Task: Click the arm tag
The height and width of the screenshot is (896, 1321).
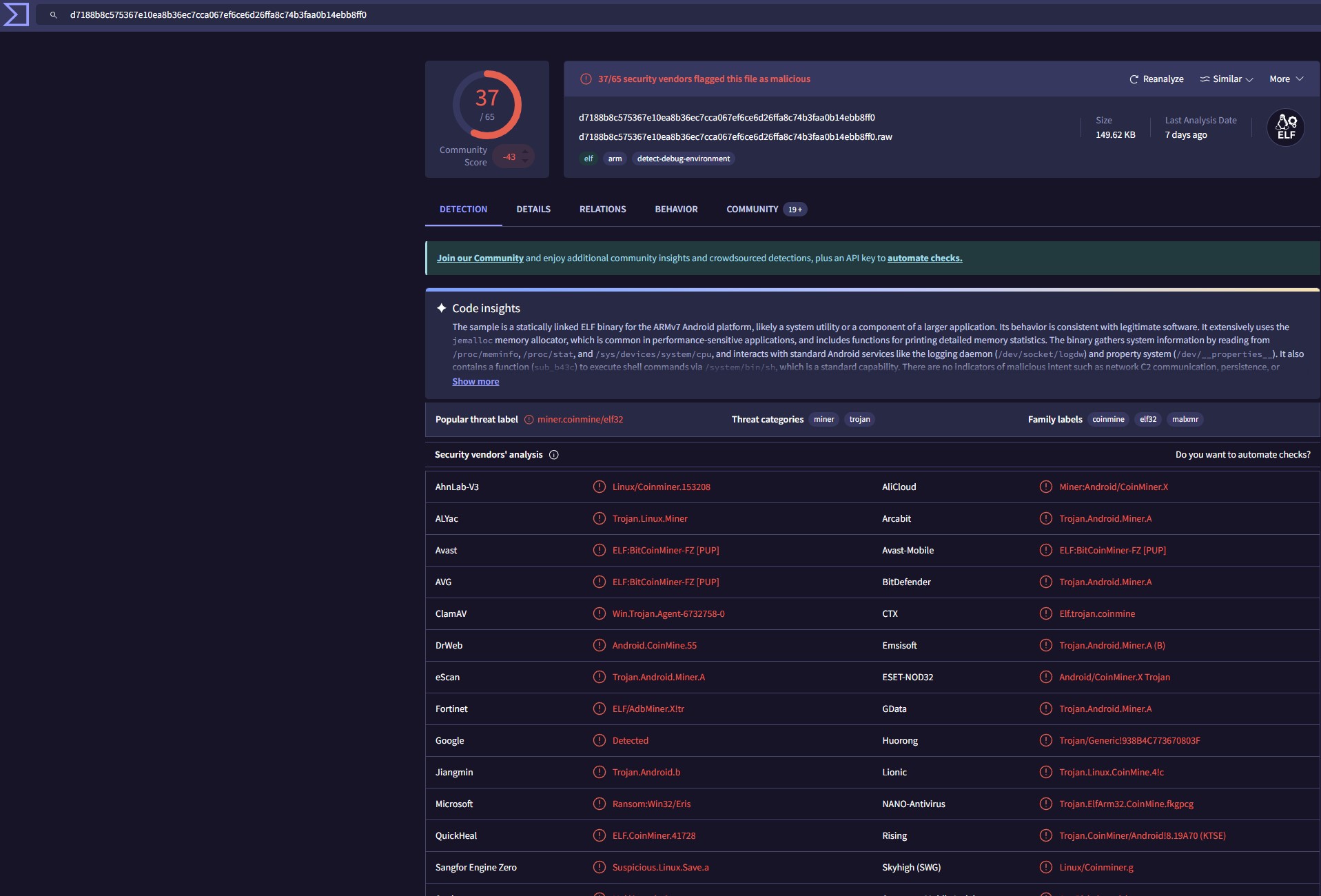Action: [615, 159]
